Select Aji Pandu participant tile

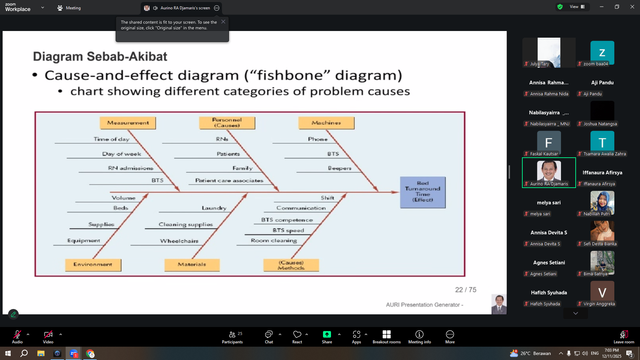[x=602, y=82]
